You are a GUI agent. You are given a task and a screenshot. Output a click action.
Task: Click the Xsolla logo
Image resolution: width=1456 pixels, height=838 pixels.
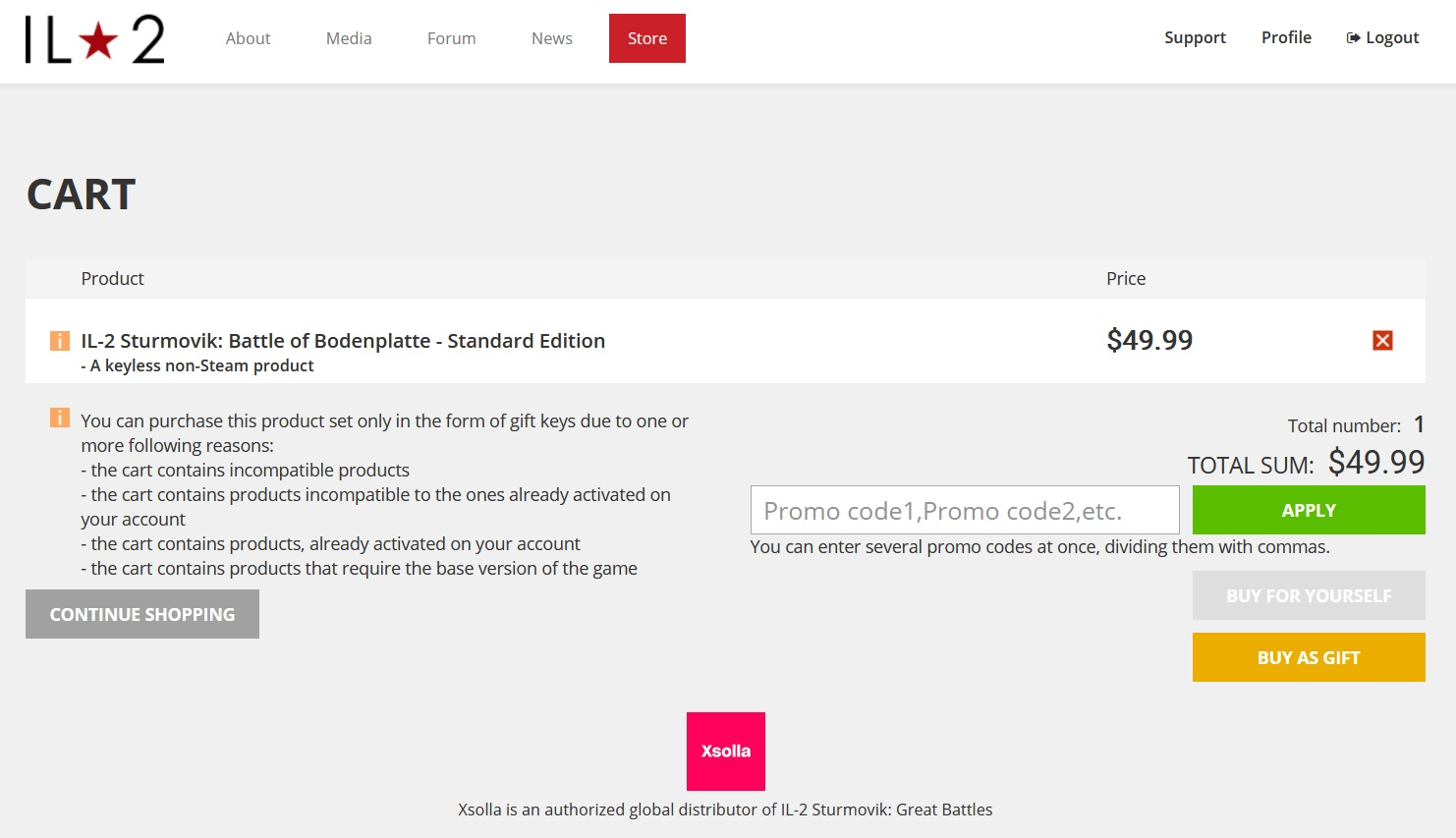(726, 752)
